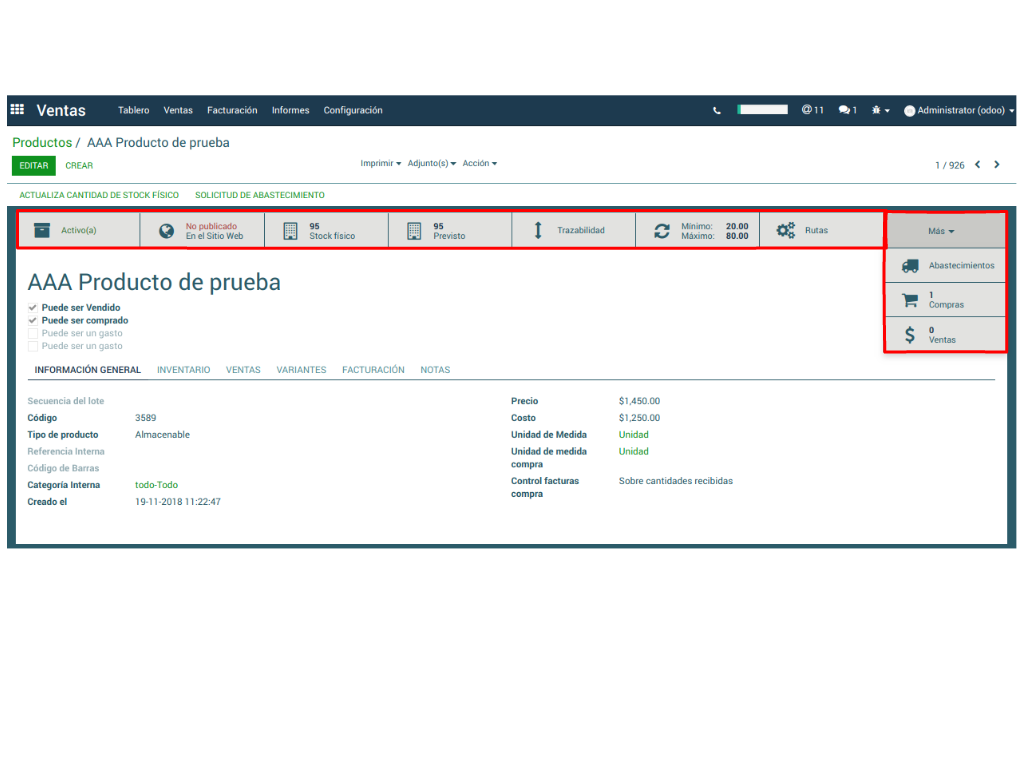Click the phone icon in top bar
The height and width of the screenshot is (767, 1023).
coord(716,111)
